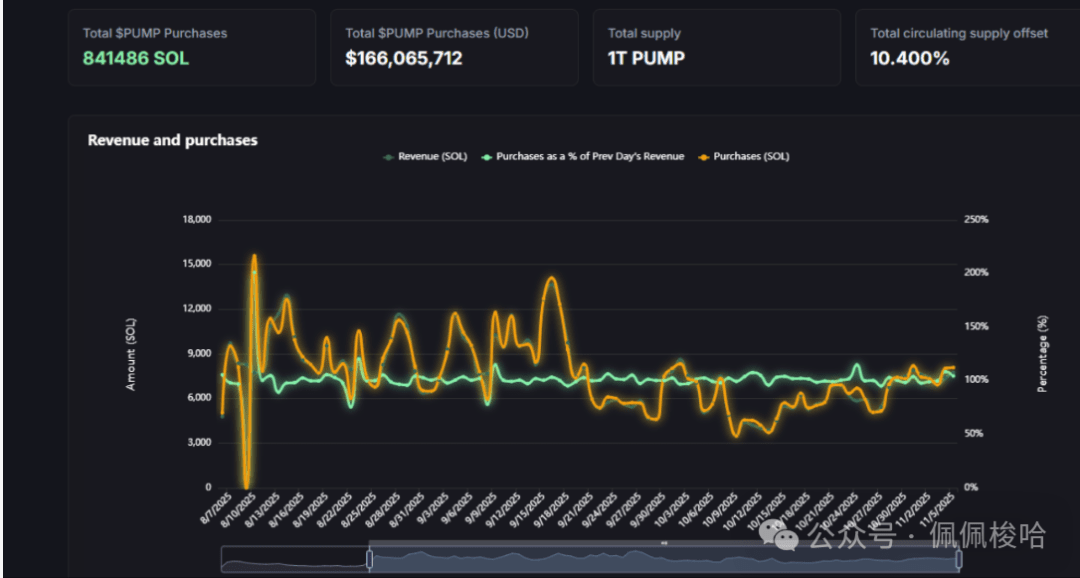Click the center grip atop the range selector
The image size is (1080, 578).
(x=664, y=543)
